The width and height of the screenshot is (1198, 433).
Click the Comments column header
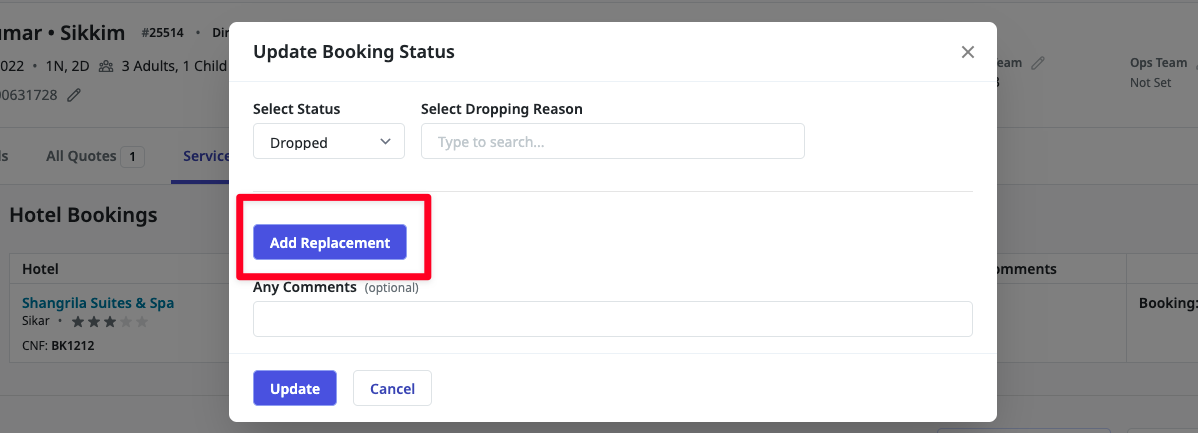pos(1025,269)
